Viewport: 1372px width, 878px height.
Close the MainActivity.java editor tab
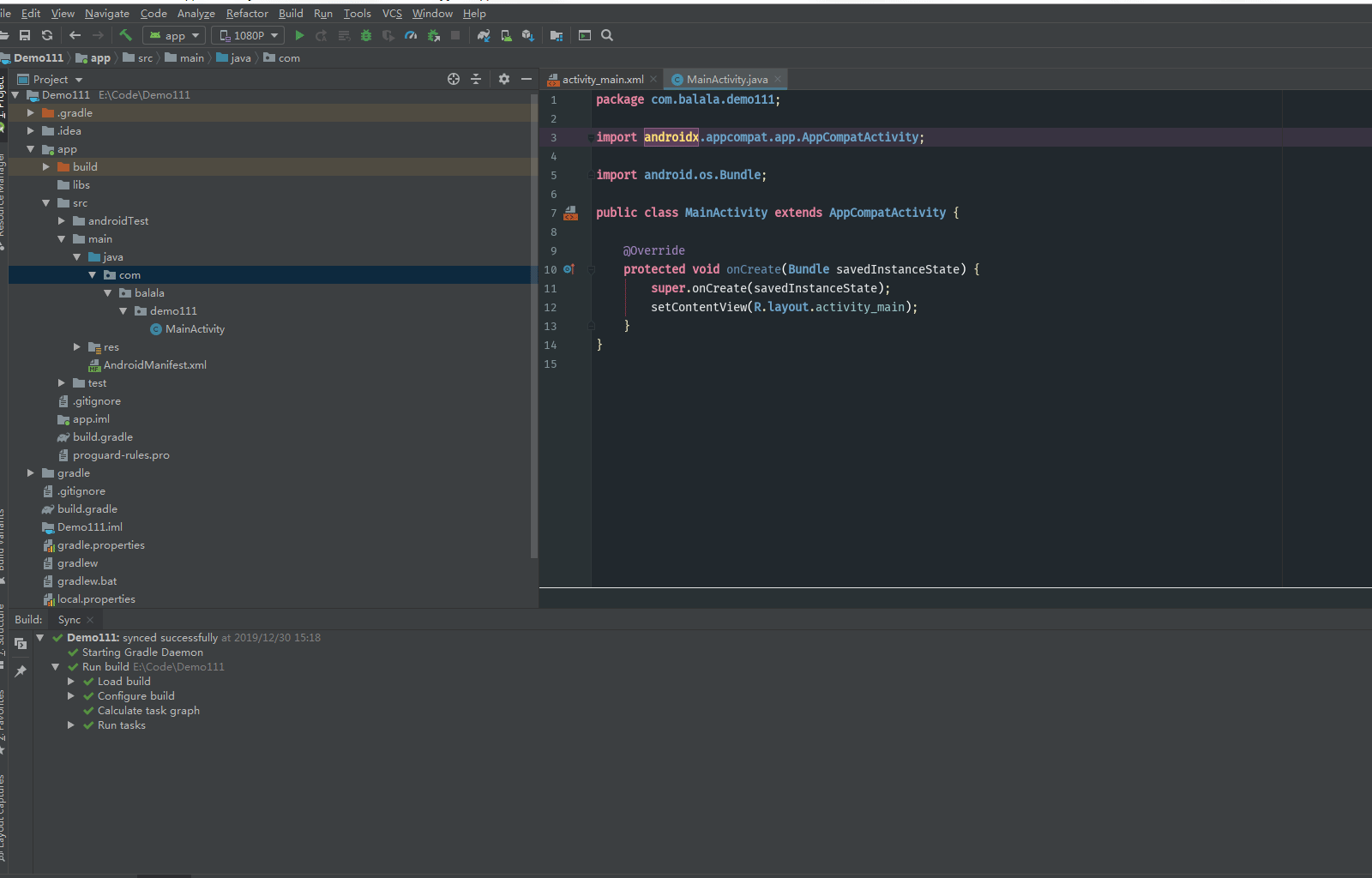coord(778,79)
